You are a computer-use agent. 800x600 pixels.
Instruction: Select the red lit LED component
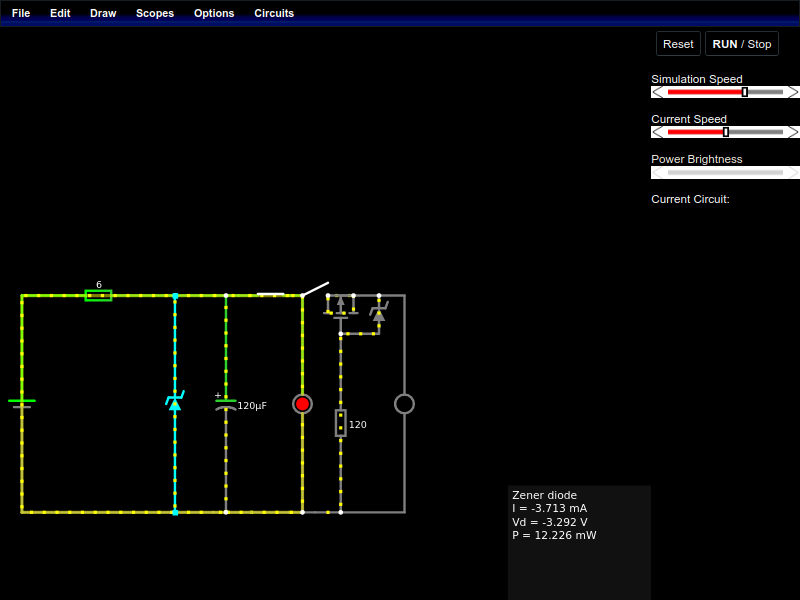(302, 404)
